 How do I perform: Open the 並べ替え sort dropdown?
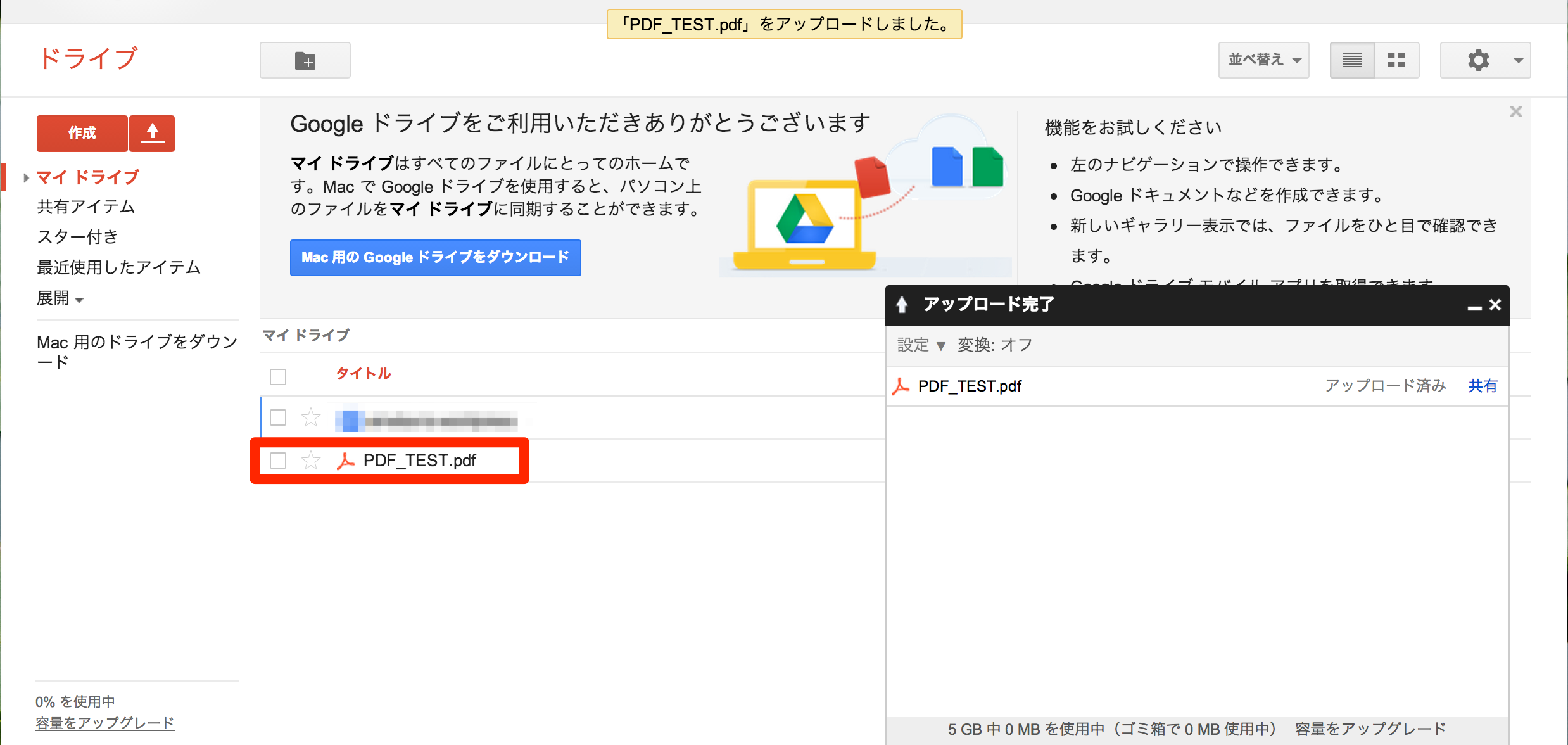(x=1263, y=61)
